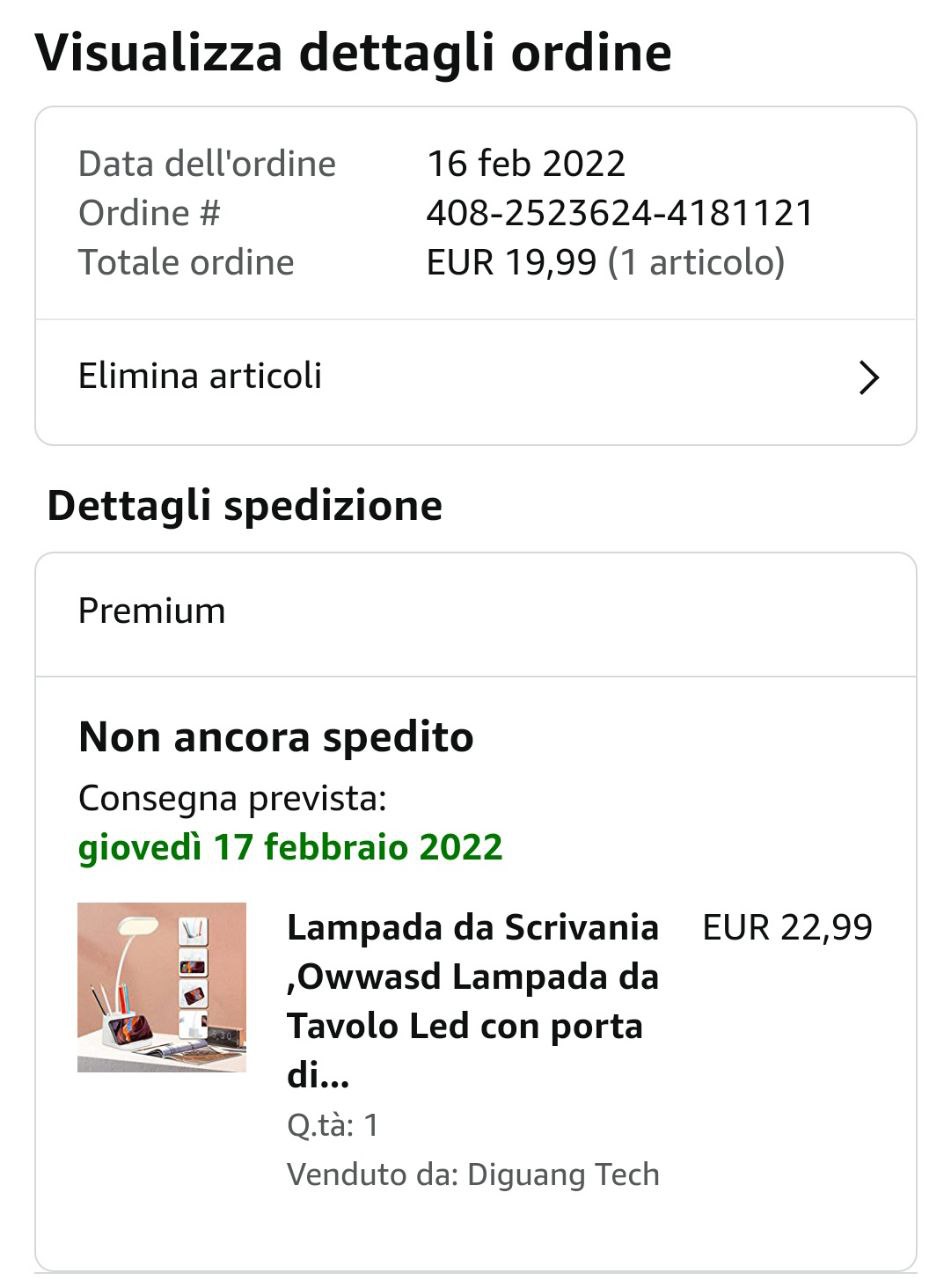Tap the quantity Q.tà: 1 text
This screenshot has height=1280, width=950.
(332, 1126)
